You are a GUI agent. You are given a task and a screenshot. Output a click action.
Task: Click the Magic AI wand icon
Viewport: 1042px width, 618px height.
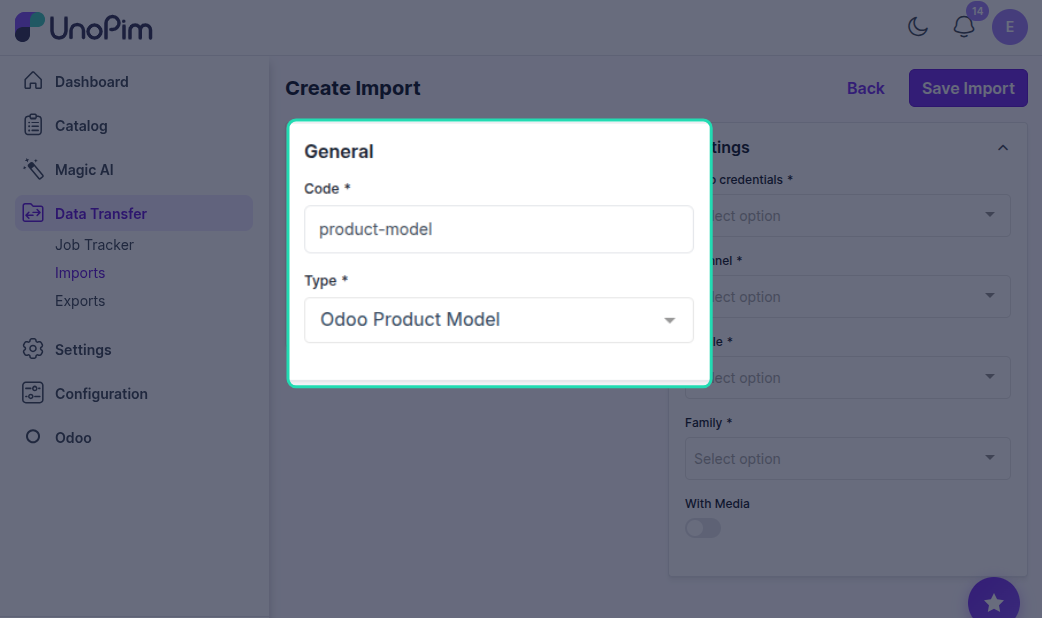(33, 169)
